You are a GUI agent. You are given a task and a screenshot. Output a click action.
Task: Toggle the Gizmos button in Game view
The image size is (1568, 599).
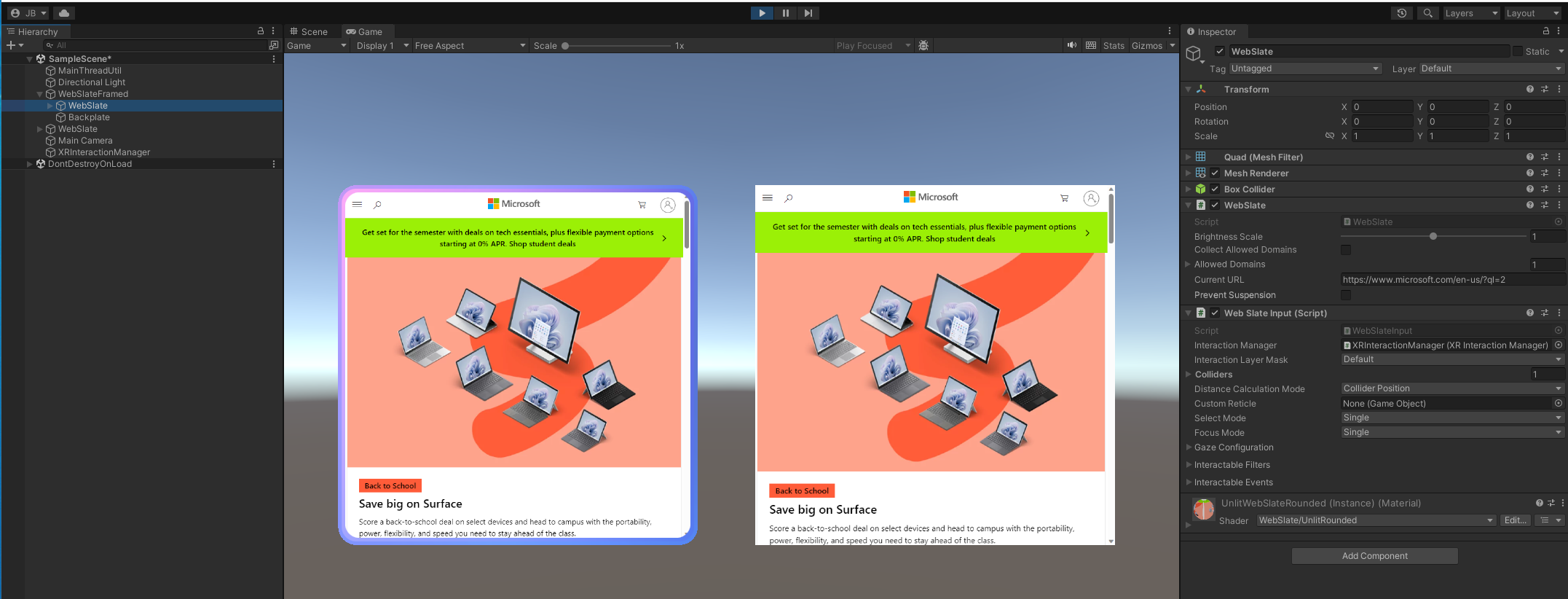click(1147, 45)
